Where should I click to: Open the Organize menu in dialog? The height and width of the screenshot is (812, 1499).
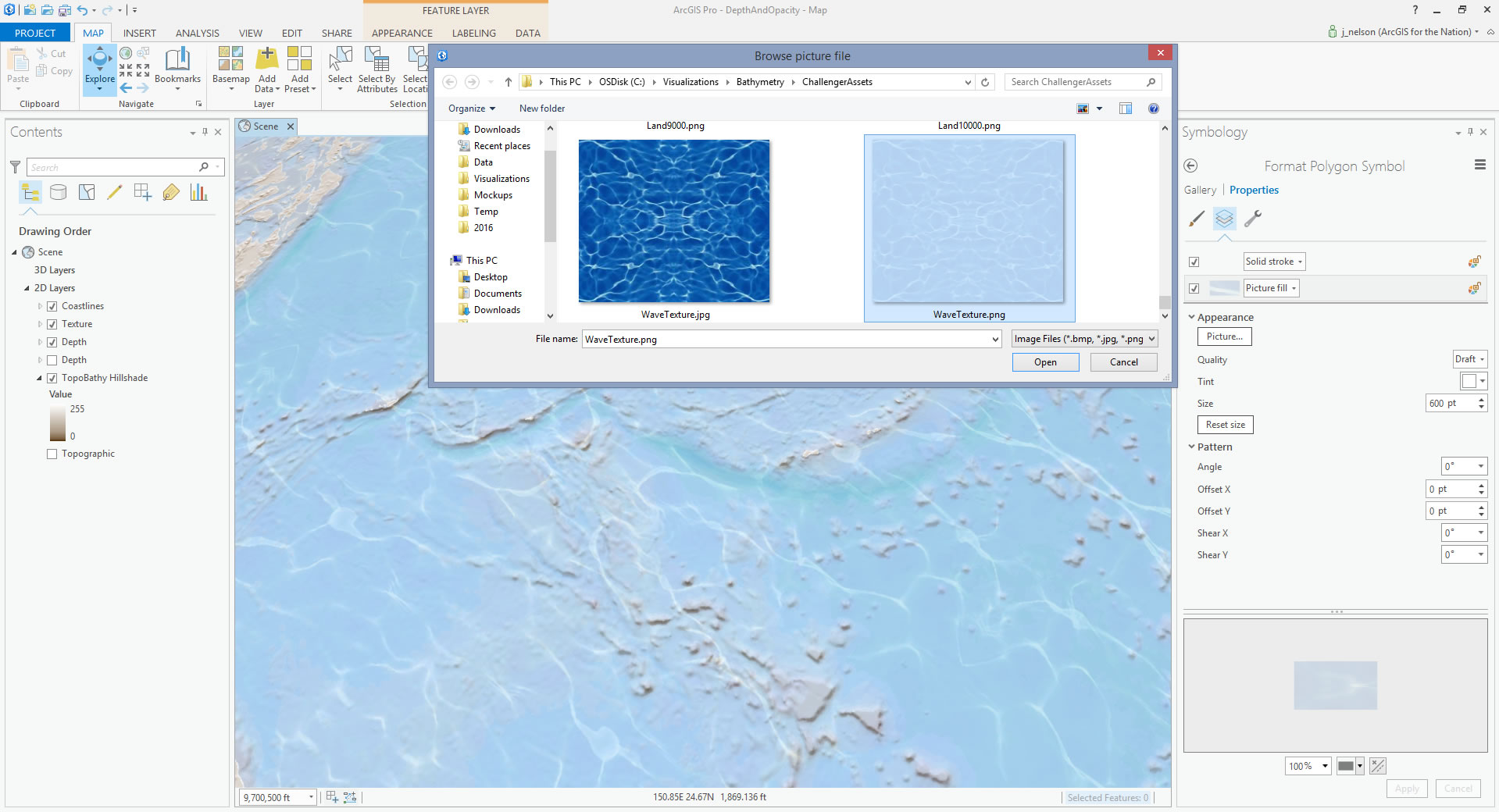tap(472, 109)
